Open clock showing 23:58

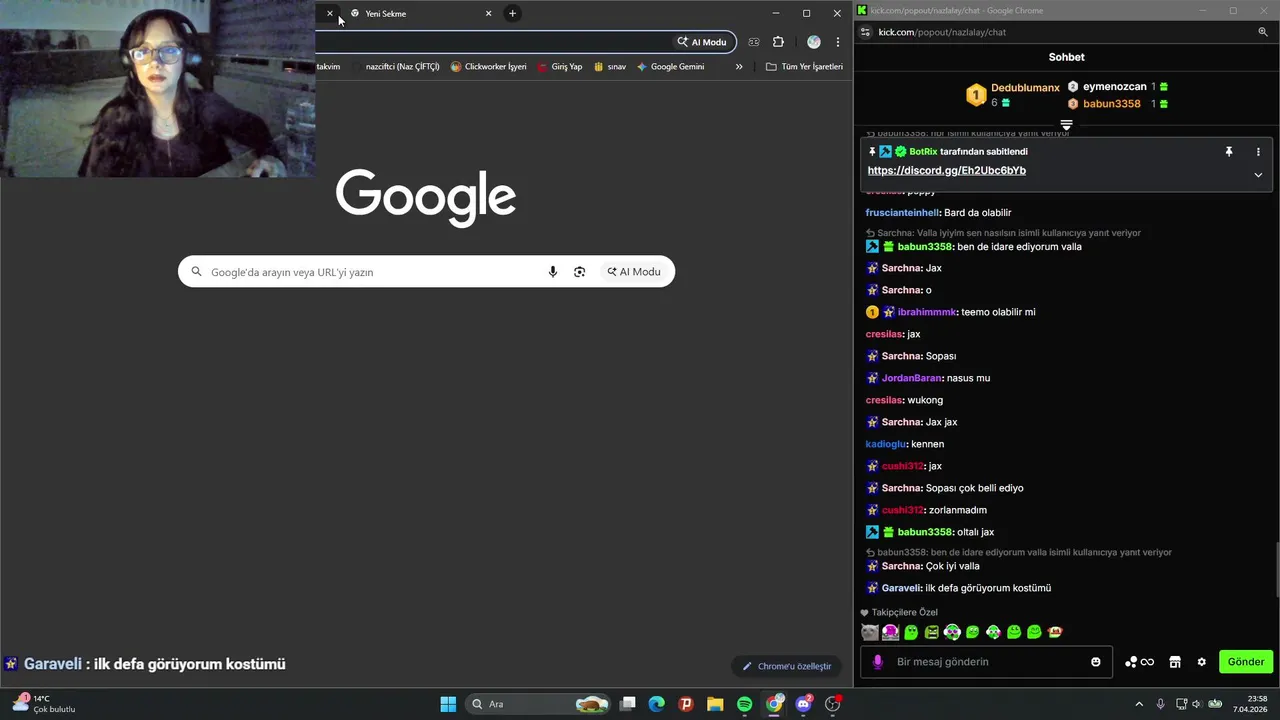[x=1250, y=704]
